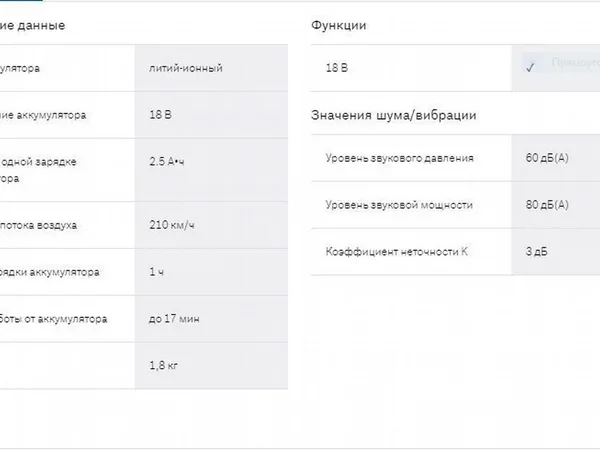Click the 210 км/ч airflow speed value
The height and width of the screenshot is (450, 600).
point(172,225)
